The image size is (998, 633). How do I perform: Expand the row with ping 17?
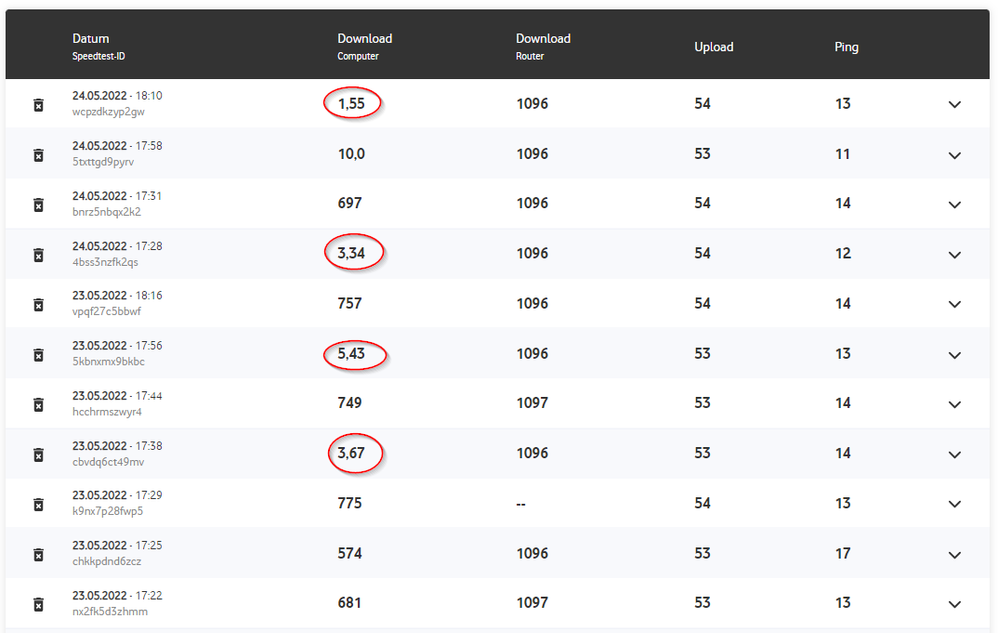pyautogui.click(x=954, y=554)
